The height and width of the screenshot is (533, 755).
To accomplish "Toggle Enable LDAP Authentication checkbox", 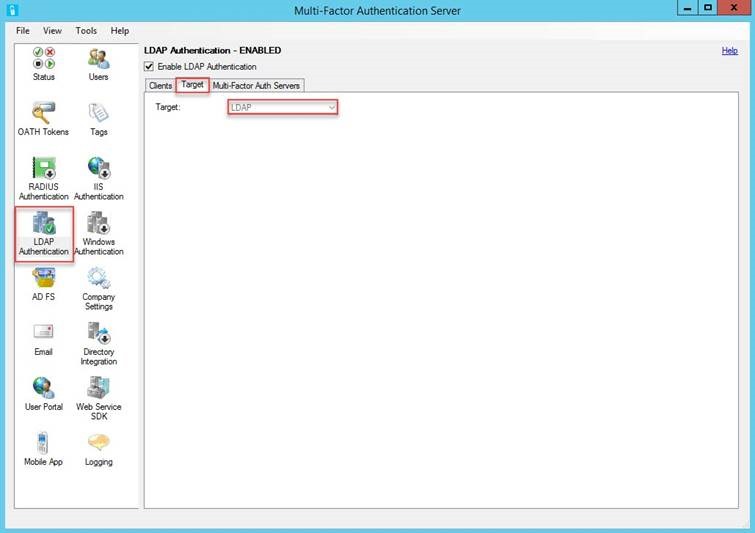I will pyautogui.click(x=149, y=66).
